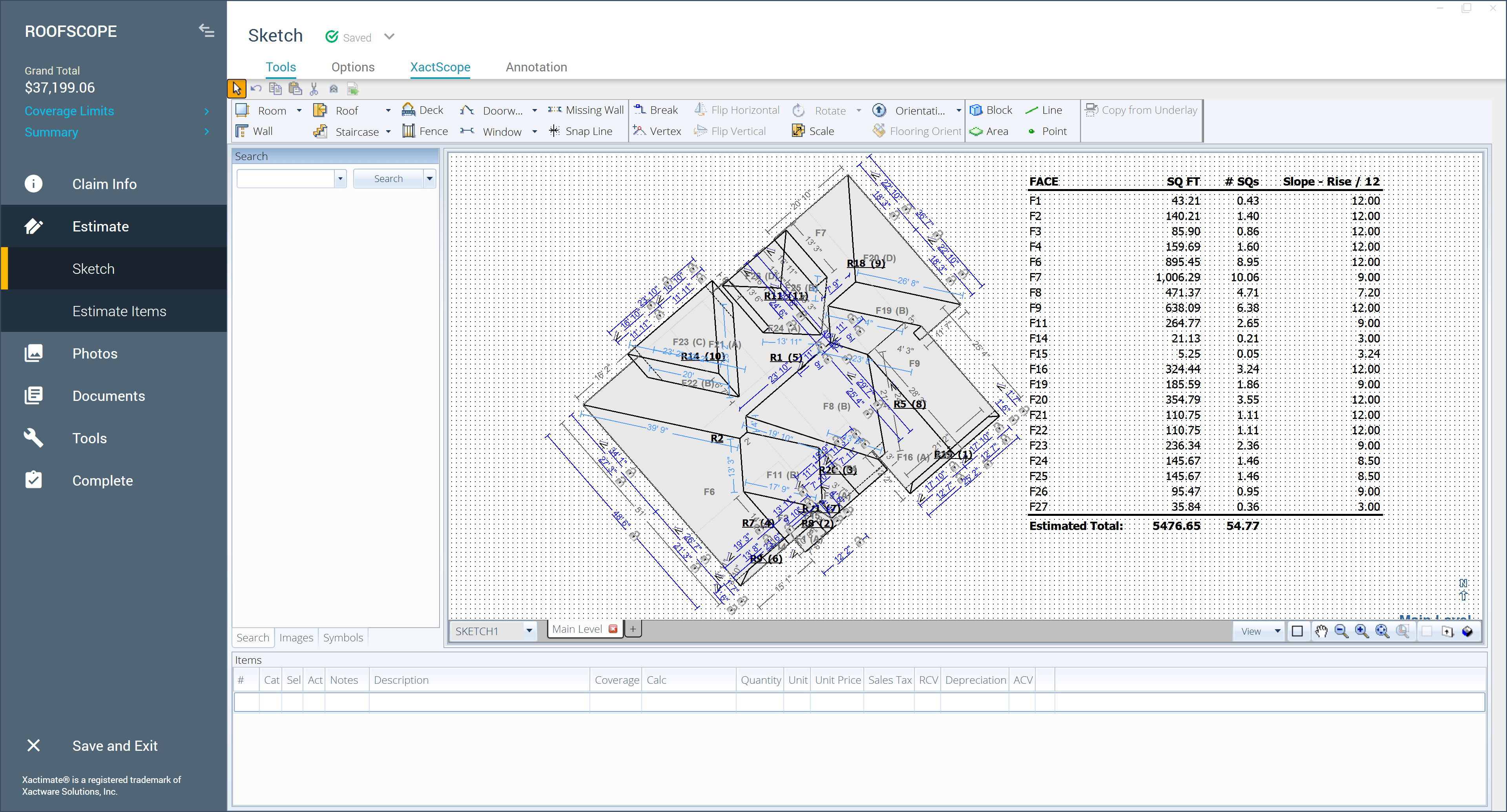Select the Vertex tool

click(658, 131)
